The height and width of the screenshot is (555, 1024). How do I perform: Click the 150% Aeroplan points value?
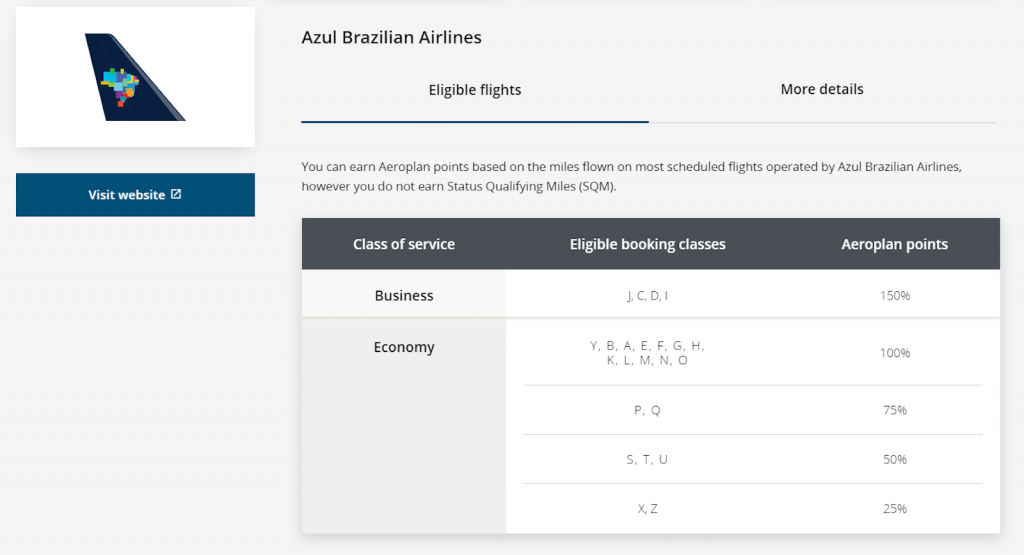coord(894,296)
